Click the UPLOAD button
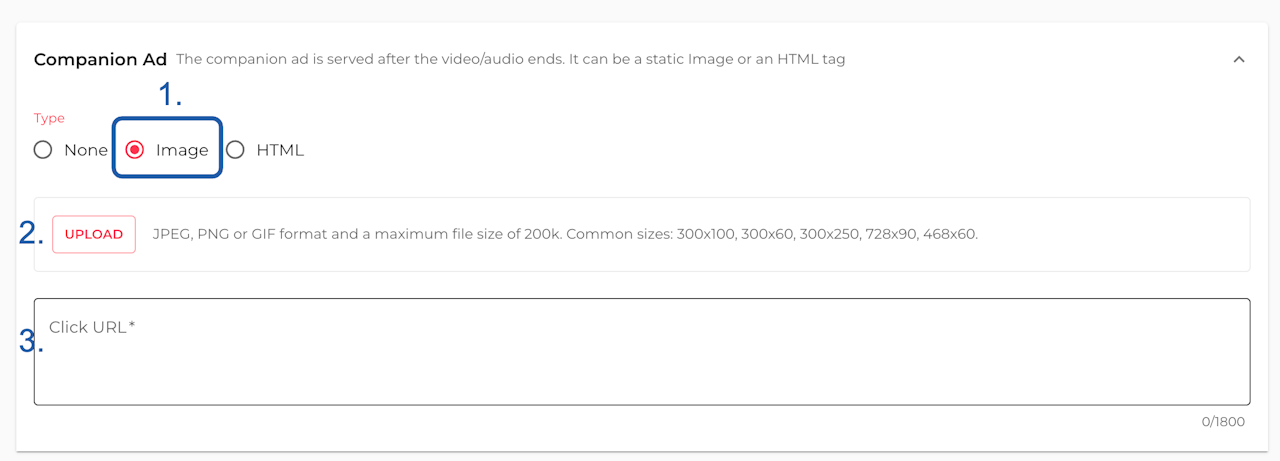 (94, 234)
